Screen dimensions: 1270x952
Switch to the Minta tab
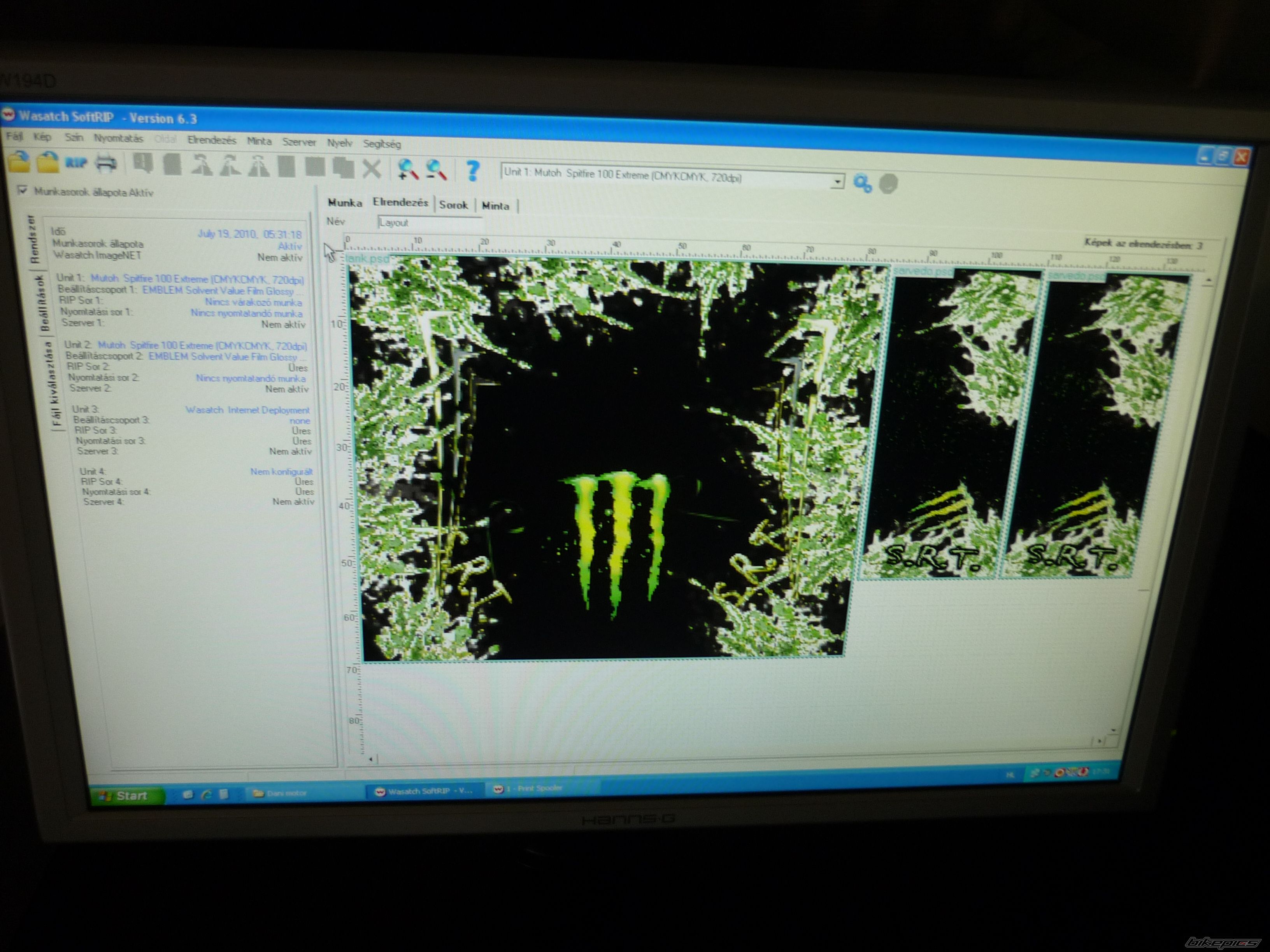coord(495,206)
